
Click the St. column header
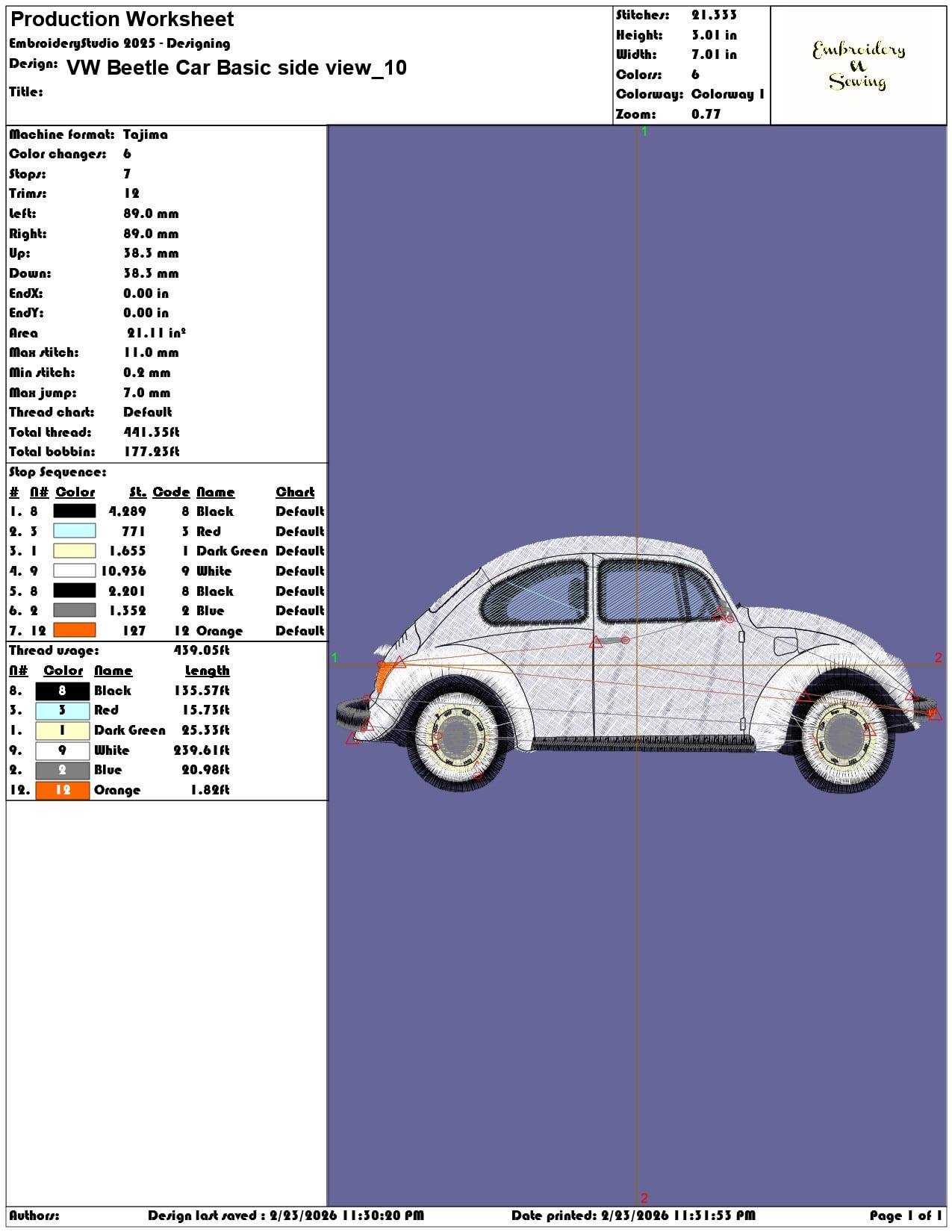click(x=137, y=492)
